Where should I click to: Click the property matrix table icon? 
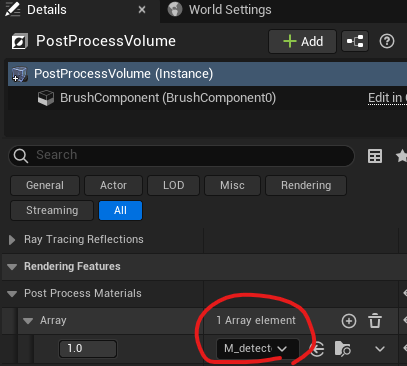(x=375, y=156)
